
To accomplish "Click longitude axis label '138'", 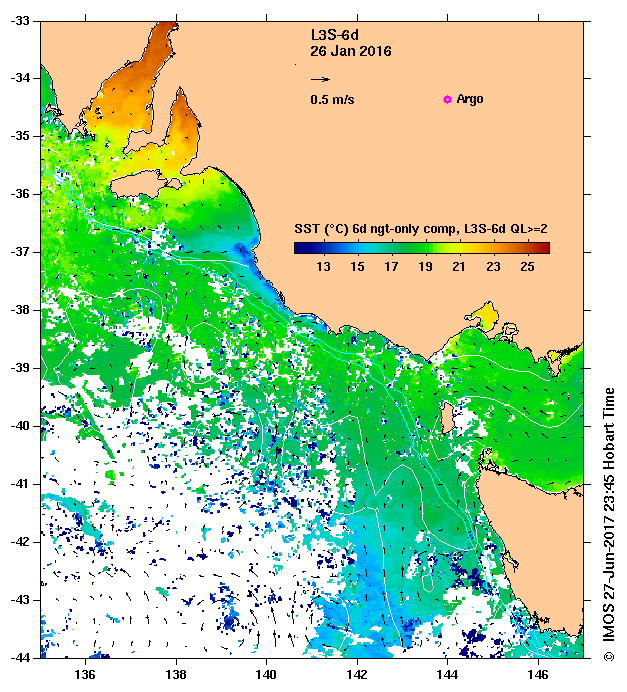I will [176, 675].
